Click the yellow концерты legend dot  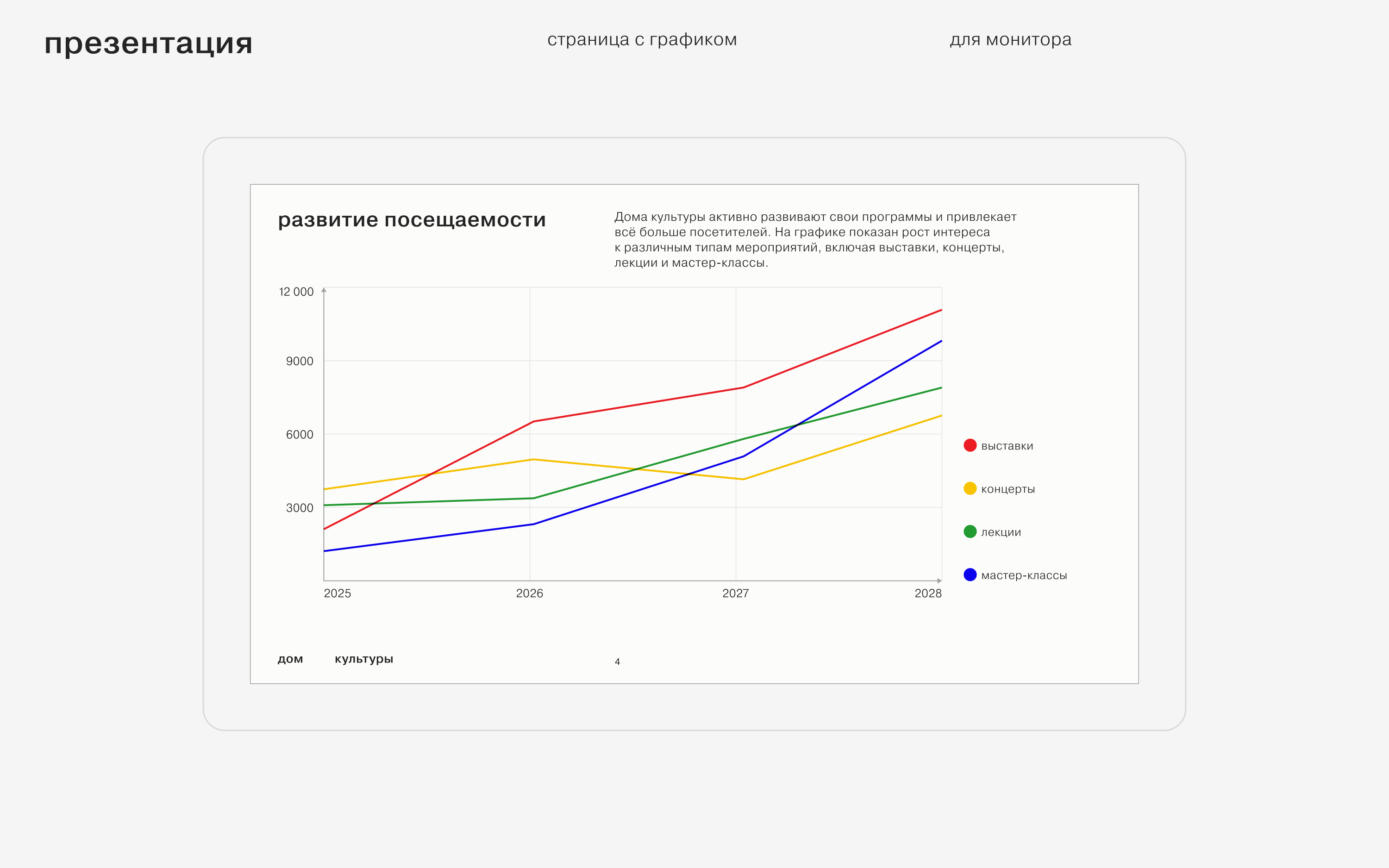pyautogui.click(x=970, y=488)
